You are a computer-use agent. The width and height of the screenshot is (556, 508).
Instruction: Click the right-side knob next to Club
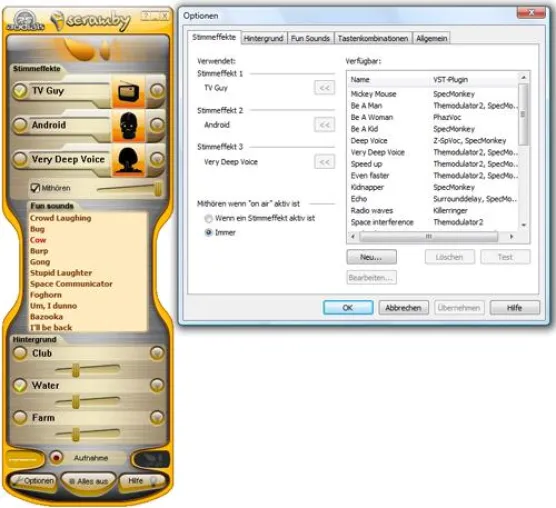157,353
